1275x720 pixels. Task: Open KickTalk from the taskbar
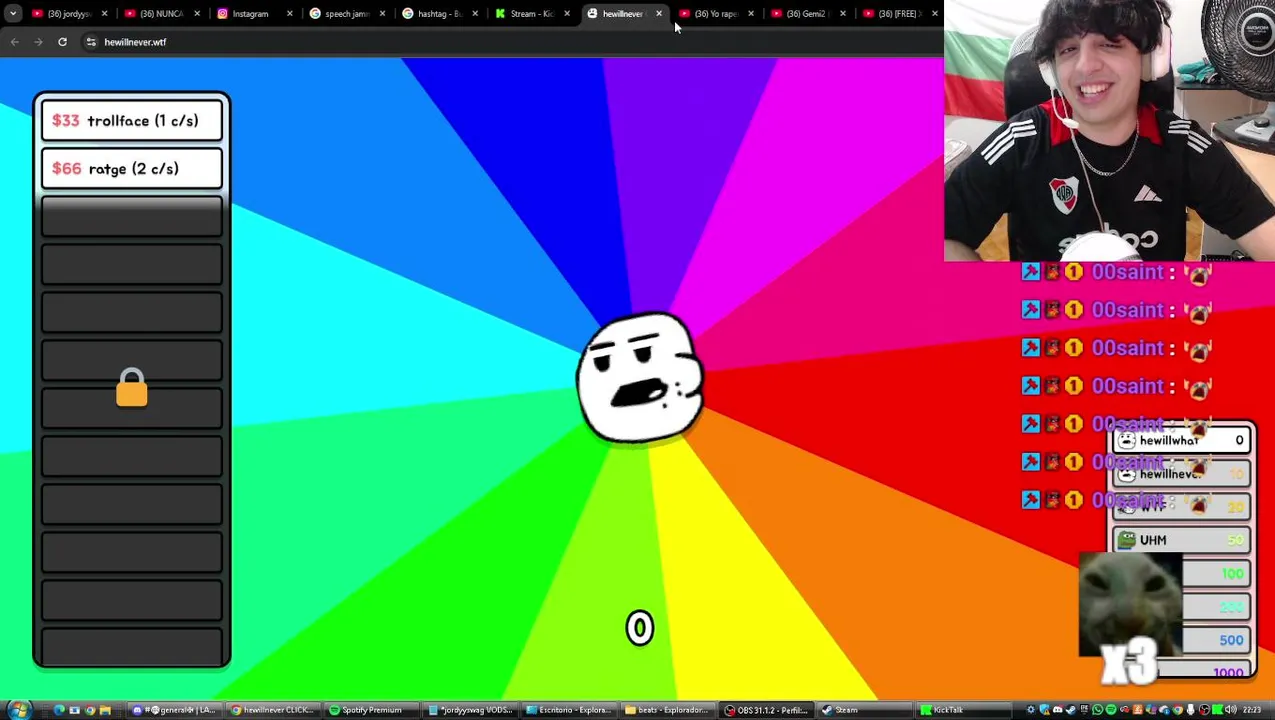click(962, 710)
